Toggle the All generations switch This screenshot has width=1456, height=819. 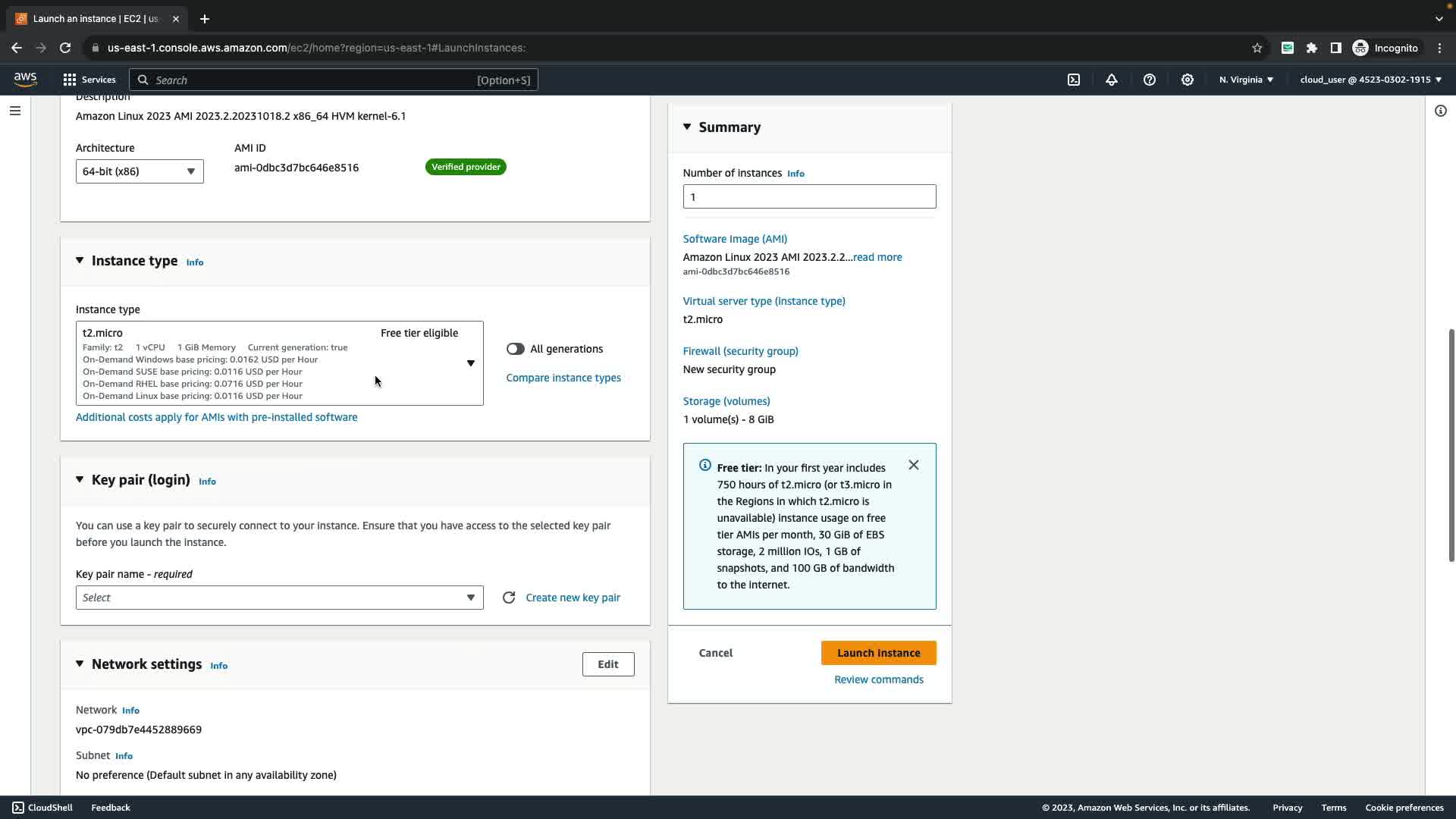coord(516,349)
